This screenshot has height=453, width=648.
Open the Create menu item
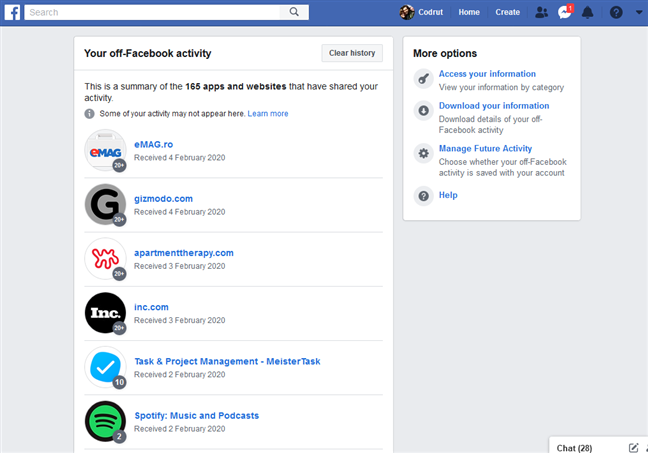(x=507, y=12)
